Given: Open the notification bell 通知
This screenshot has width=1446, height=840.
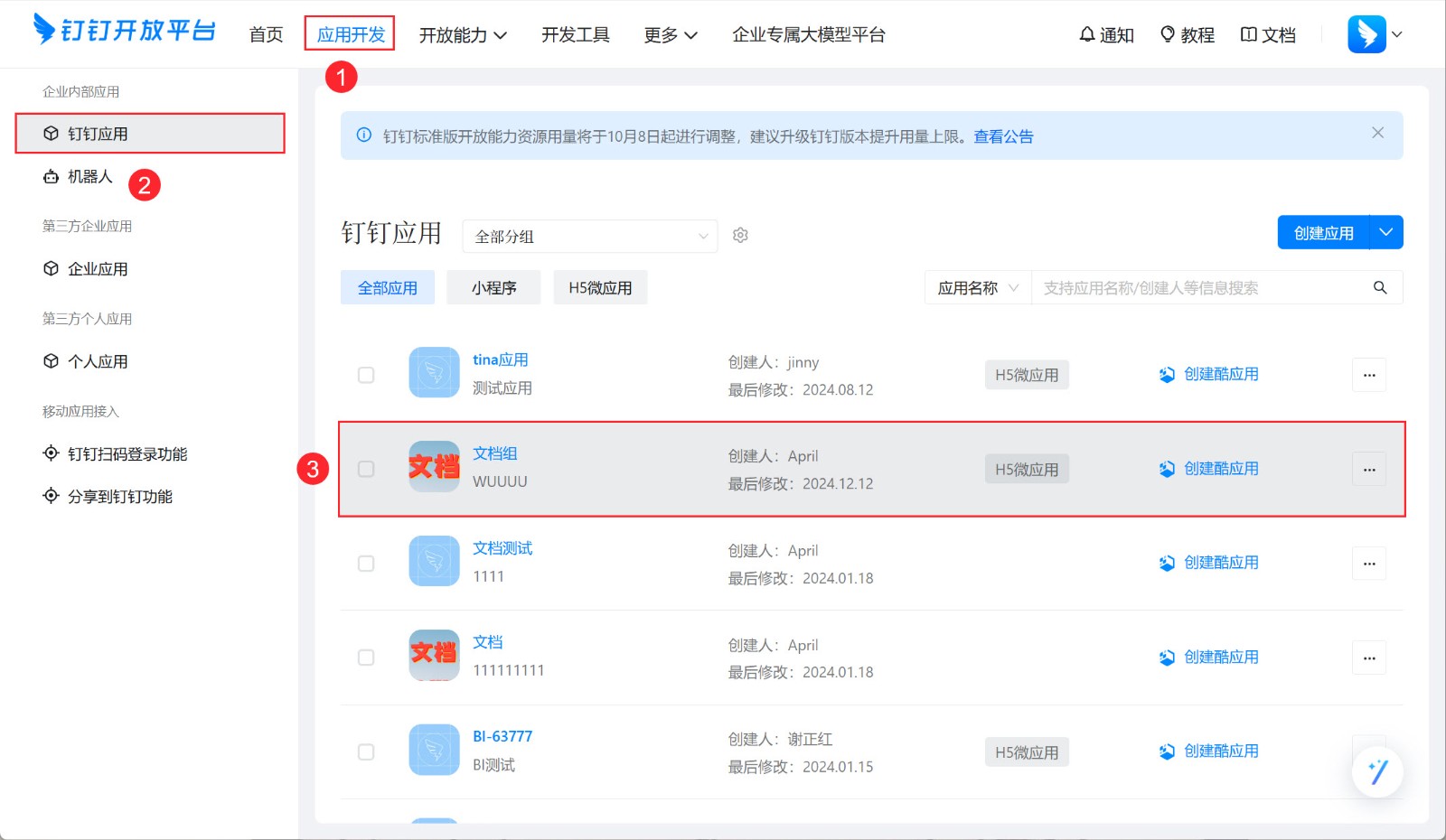Looking at the screenshot, I should coord(1106,35).
